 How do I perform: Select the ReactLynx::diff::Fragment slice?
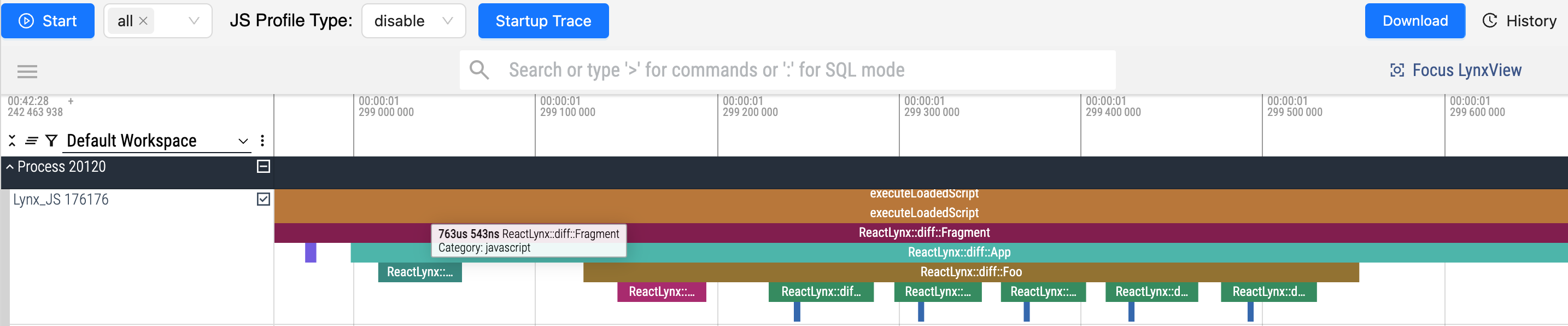click(921, 232)
